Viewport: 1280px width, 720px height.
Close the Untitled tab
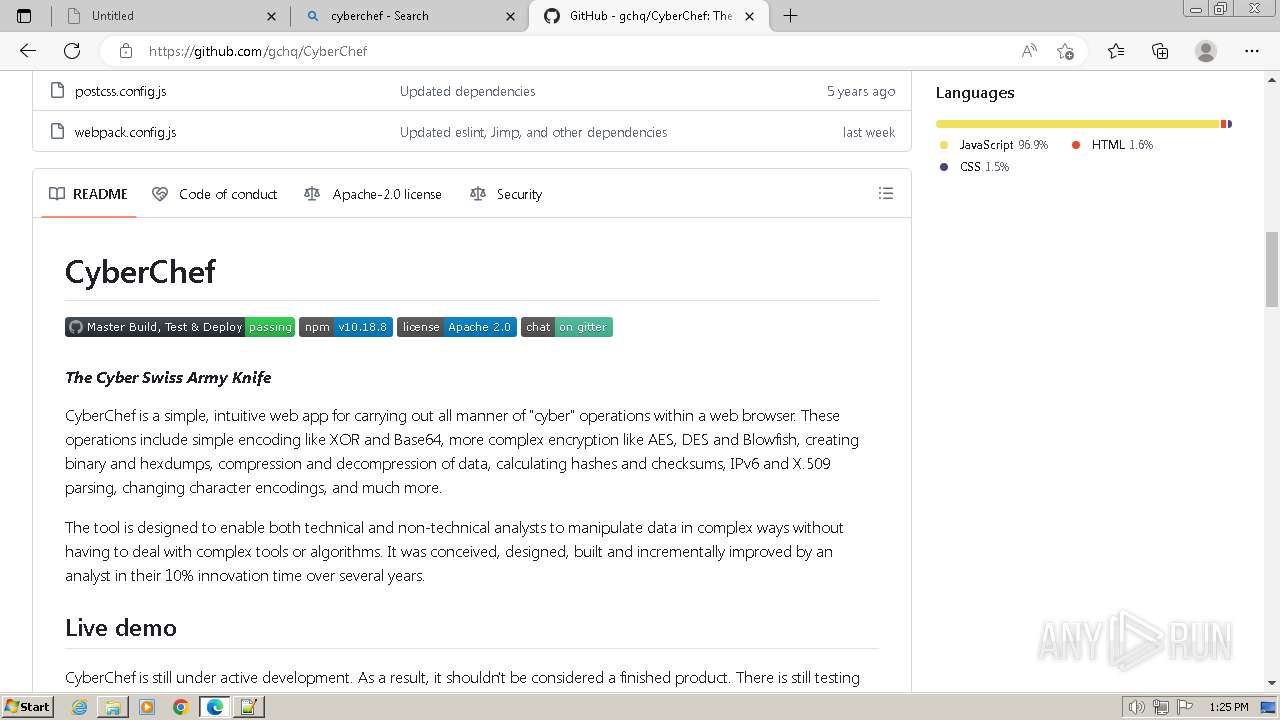272,16
